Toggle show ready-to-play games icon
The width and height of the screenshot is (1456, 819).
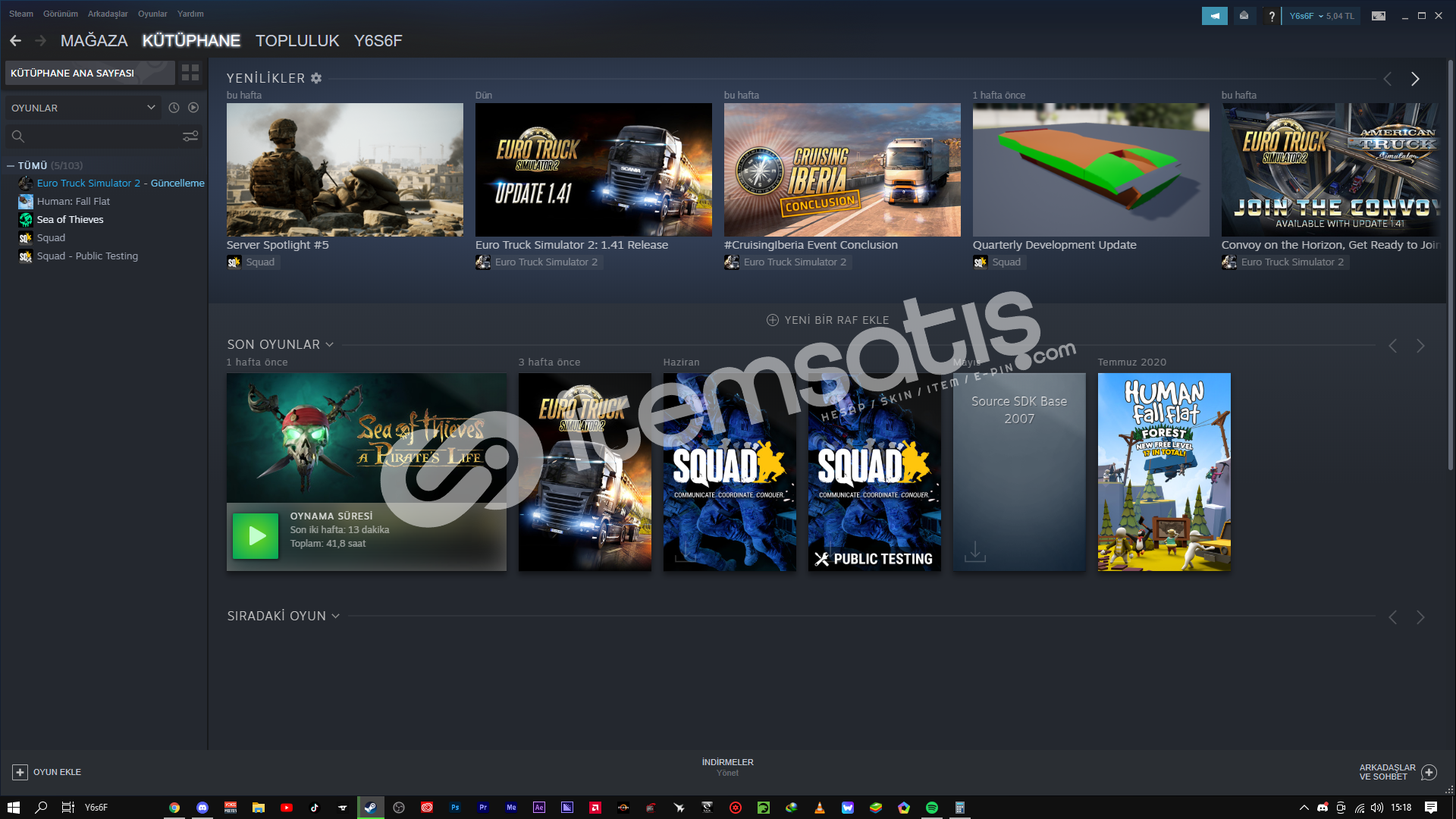coord(193,108)
